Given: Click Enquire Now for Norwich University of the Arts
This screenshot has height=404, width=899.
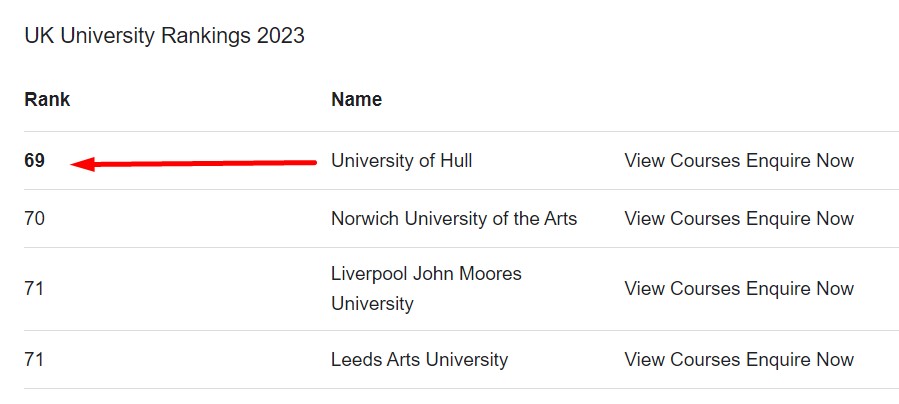Looking at the screenshot, I should (x=800, y=218).
